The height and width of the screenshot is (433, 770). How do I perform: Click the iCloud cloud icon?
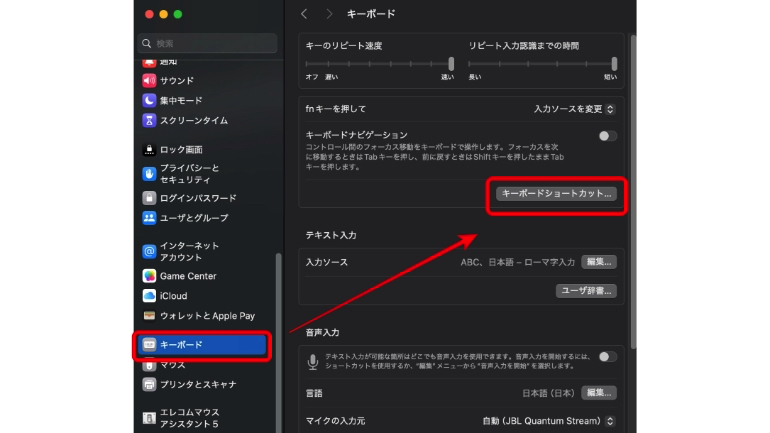[x=149, y=296]
